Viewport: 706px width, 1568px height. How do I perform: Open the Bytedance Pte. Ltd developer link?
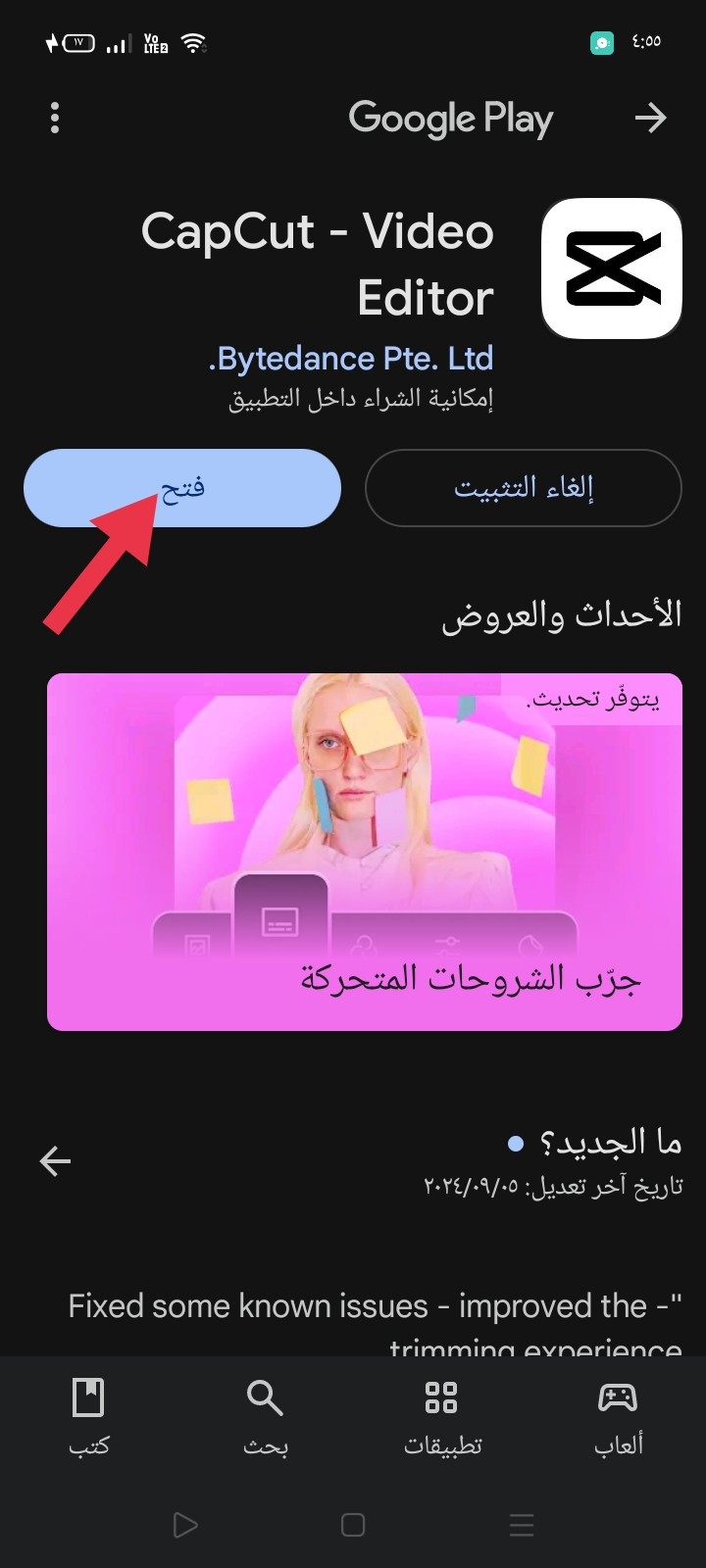pyautogui.click(x=351, y=359)
